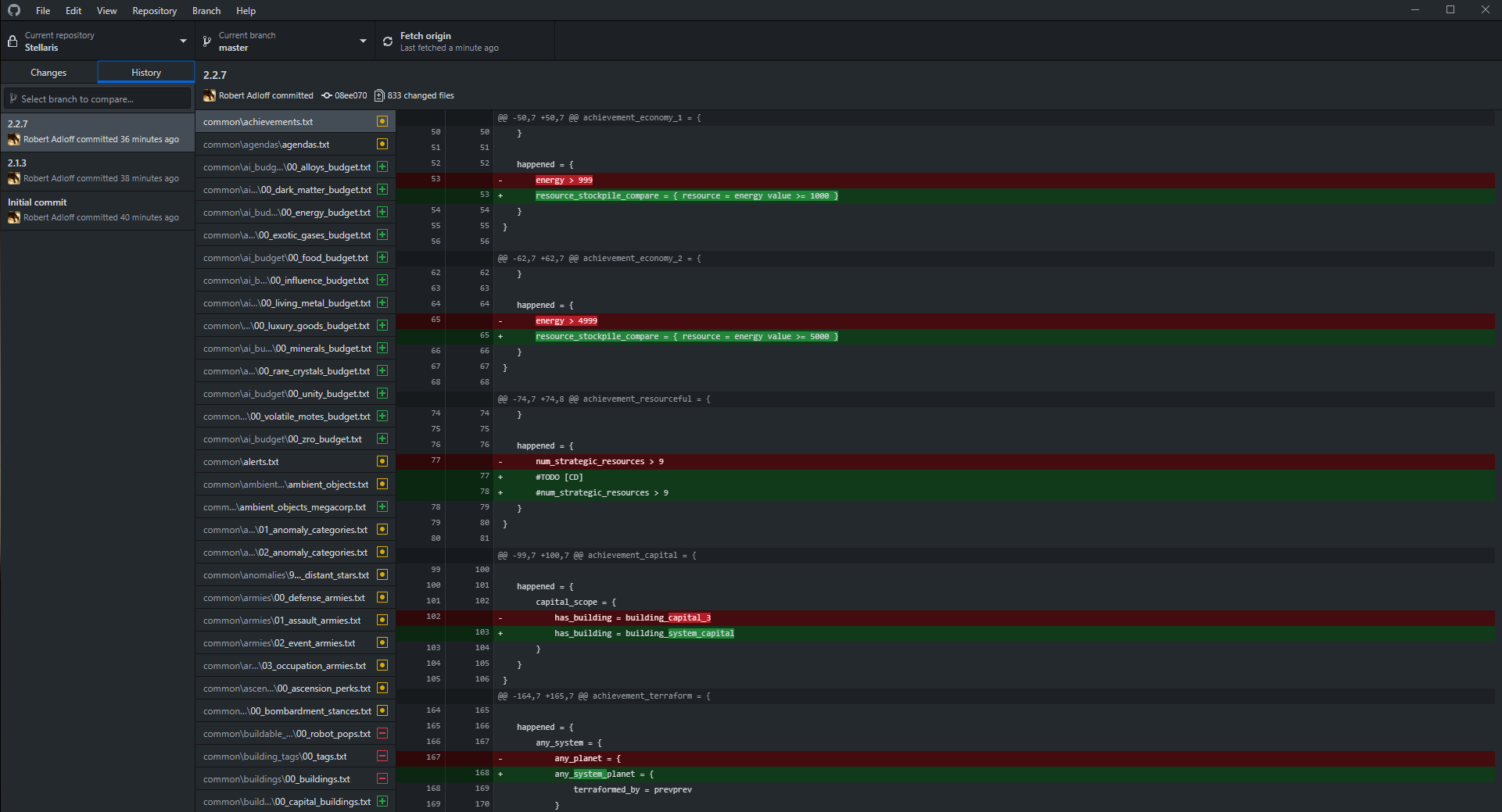The width and height of the screenshot is (1502, 812).
Task: Click the lock icon beside Current repository
Action: point(13,41)
